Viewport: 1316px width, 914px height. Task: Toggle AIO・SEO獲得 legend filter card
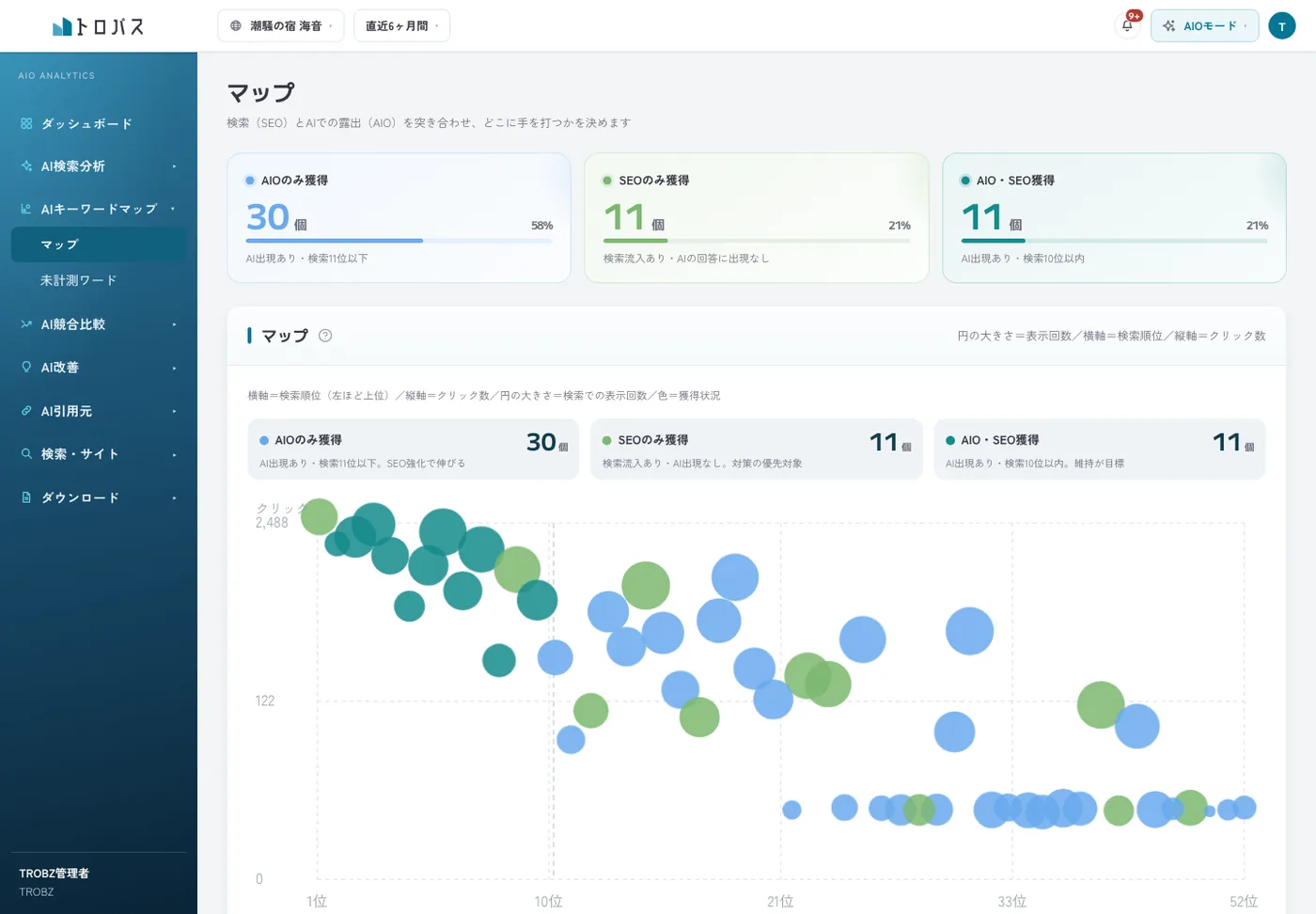click(1100, 449)
